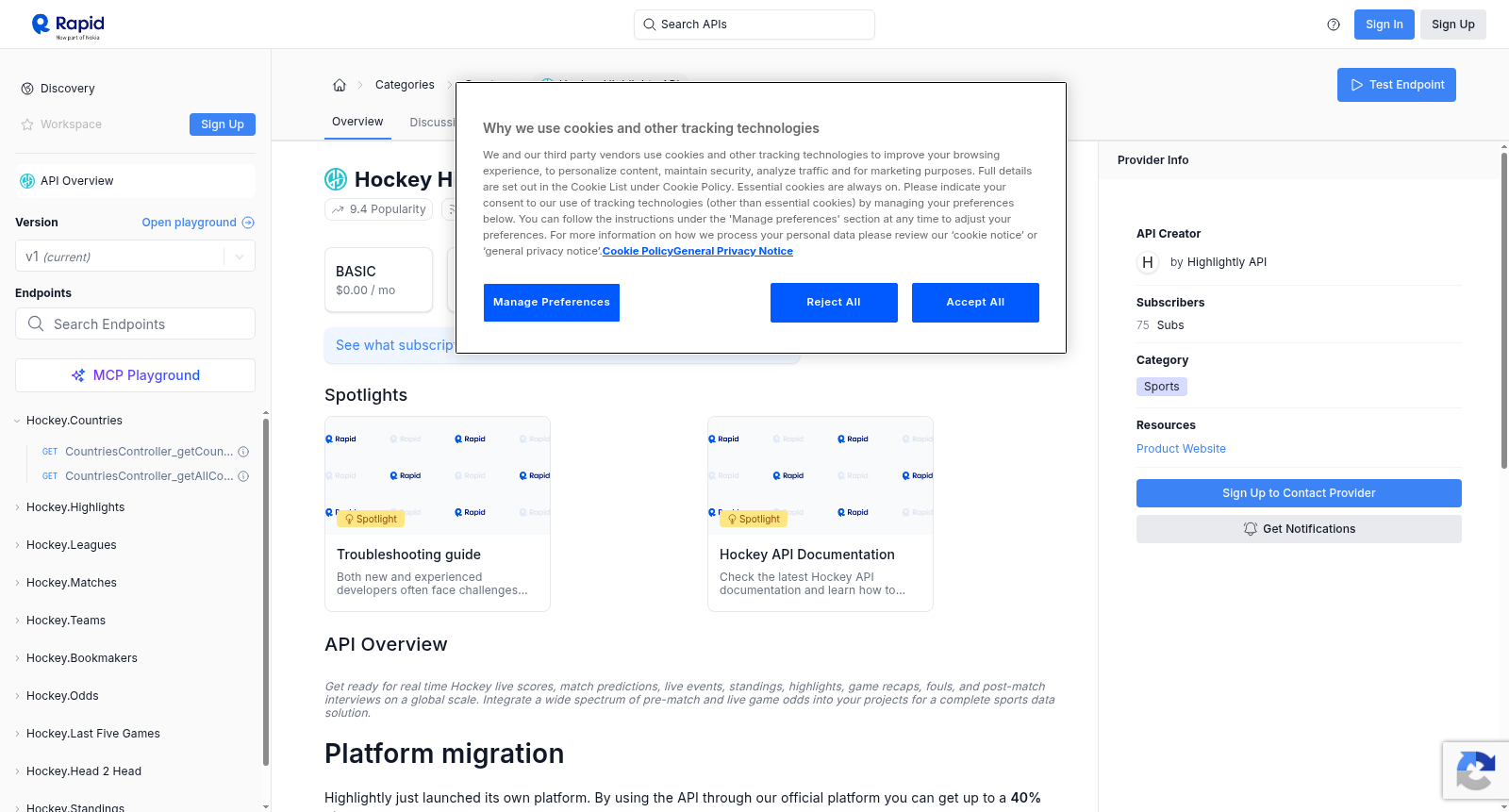Open the help question-mark icon in header
This screenshot has width=1509, height=812.
1334,25
